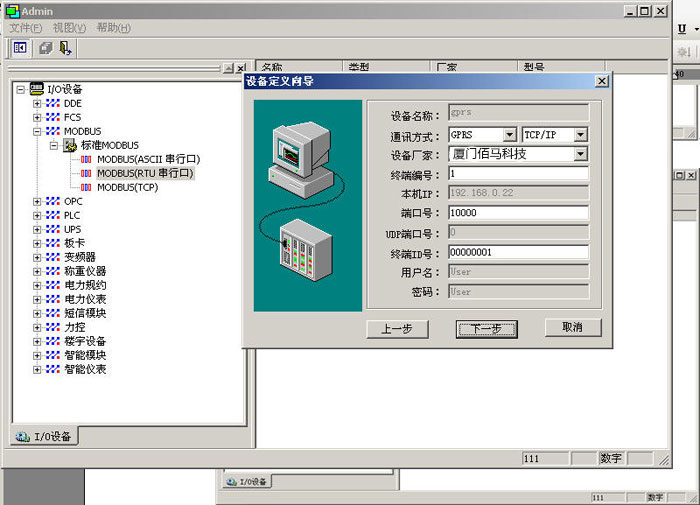This screenshot has width=700, height=505.
Task: Open the TCP/IP protocol dropdown
Action: [580, 134]
